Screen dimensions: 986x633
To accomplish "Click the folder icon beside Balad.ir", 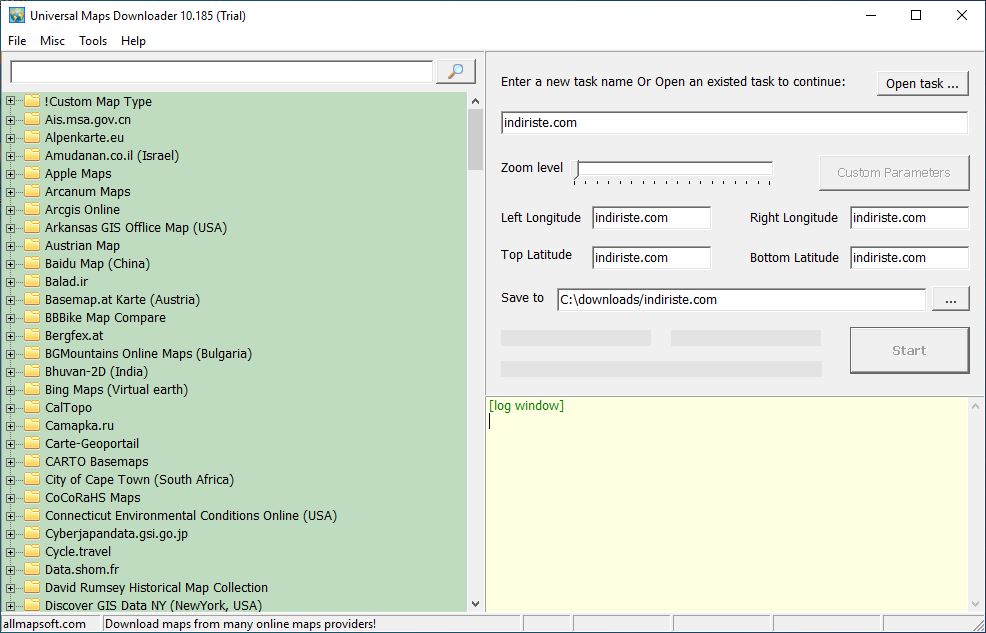I will tap(31, 282).
